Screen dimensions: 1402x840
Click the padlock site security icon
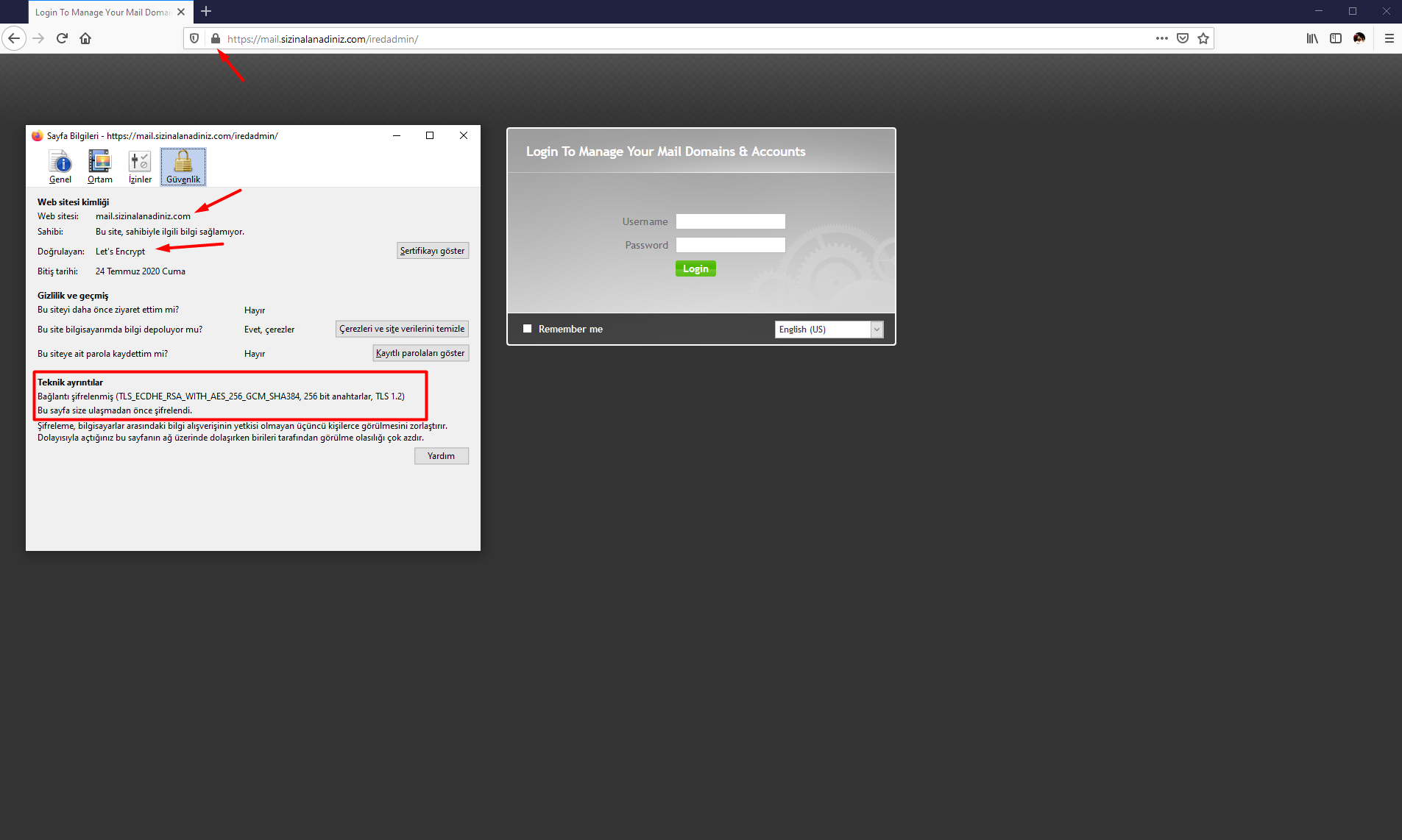216,38
